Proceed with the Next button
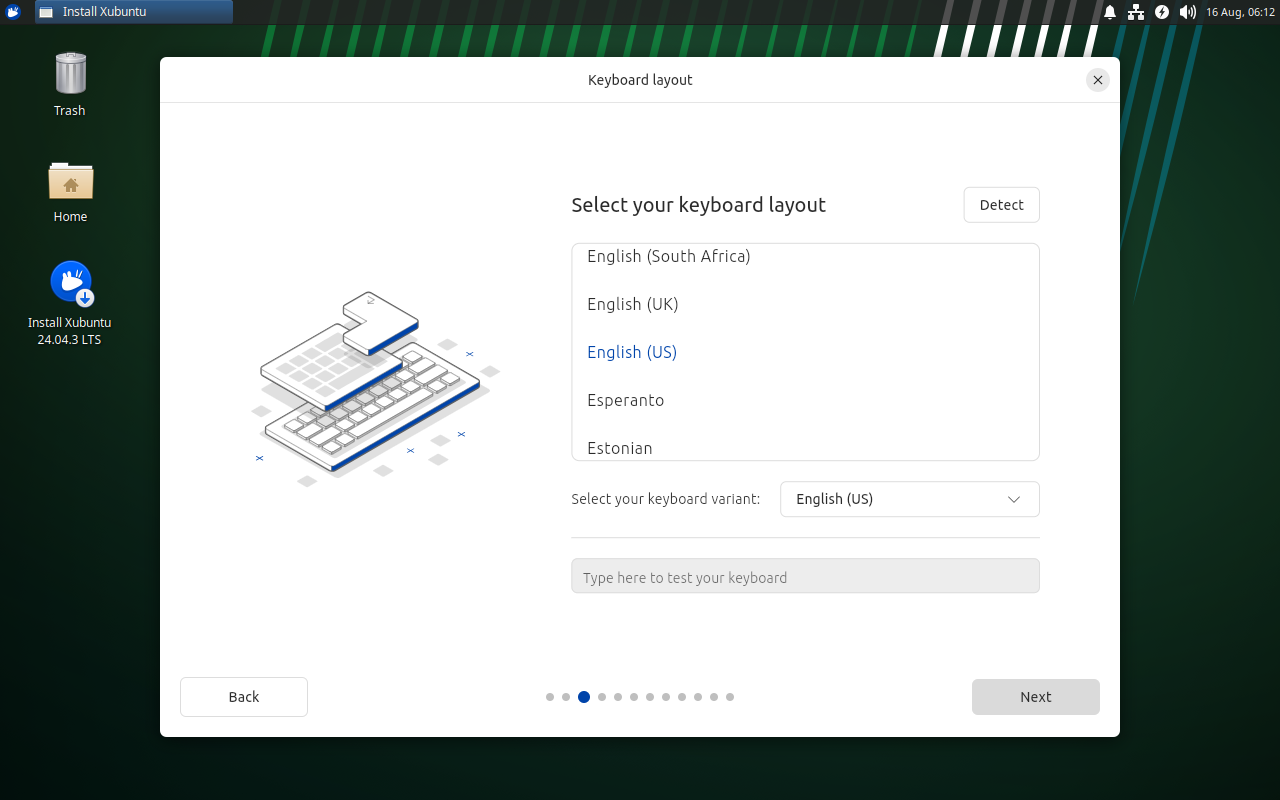This screenshot has width=1280, height=800. [1036, 697]
